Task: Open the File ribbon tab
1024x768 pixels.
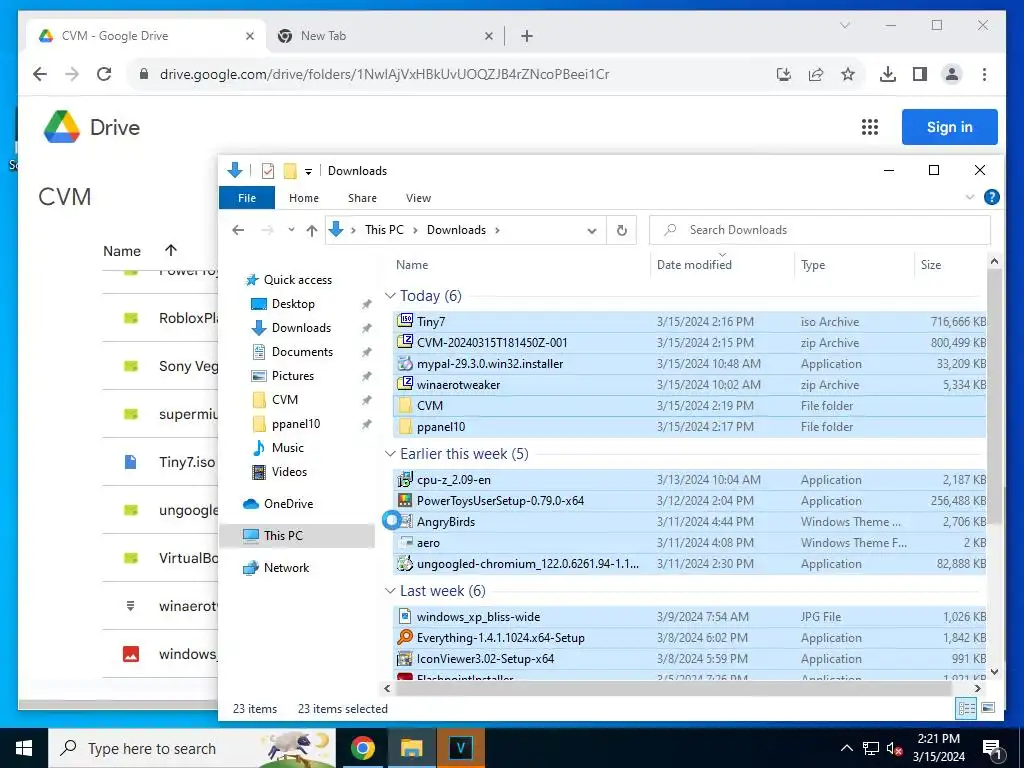Action: [x=247, y=198]
